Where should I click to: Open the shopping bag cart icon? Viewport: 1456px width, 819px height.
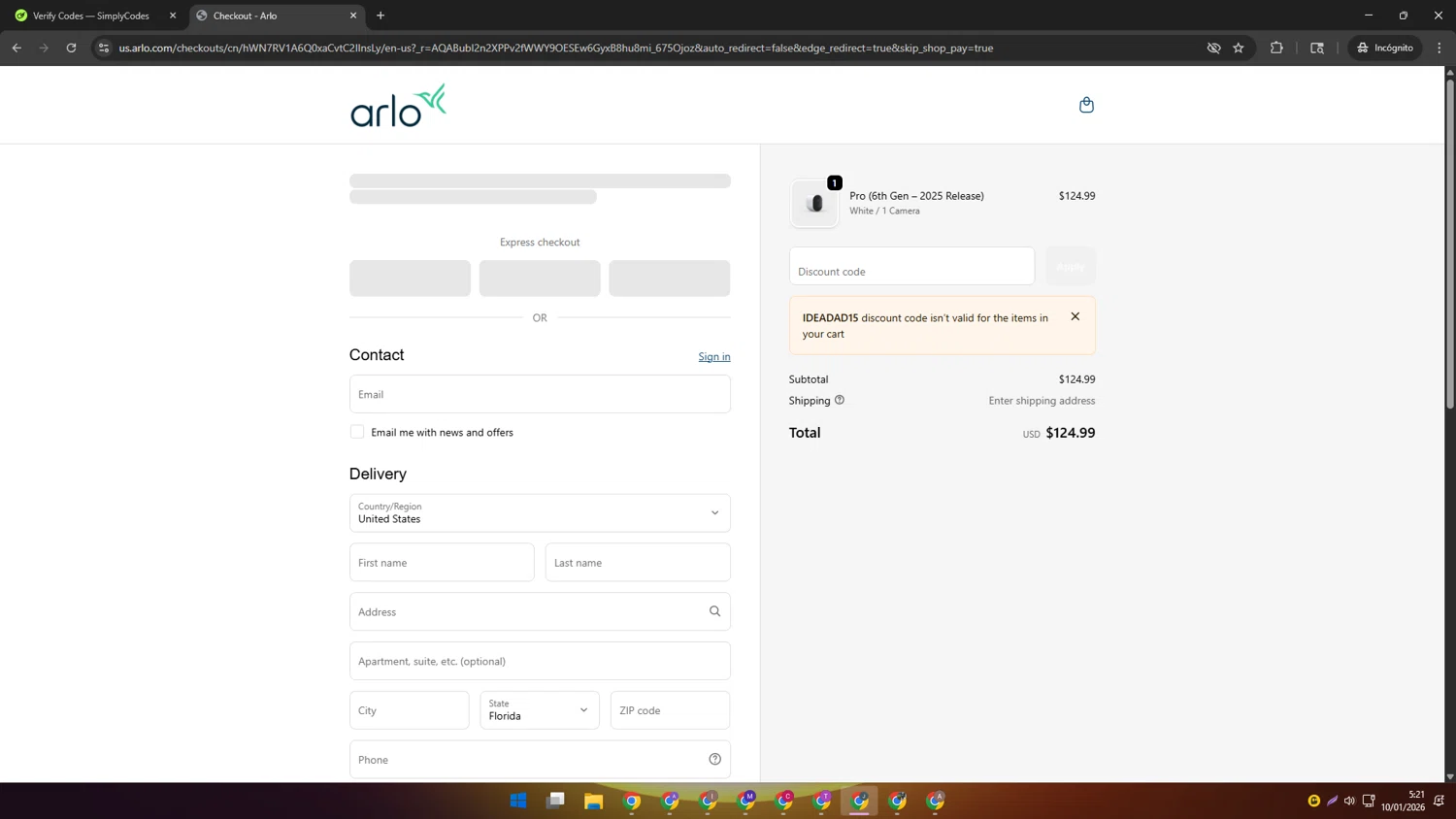click(1086, 105)
